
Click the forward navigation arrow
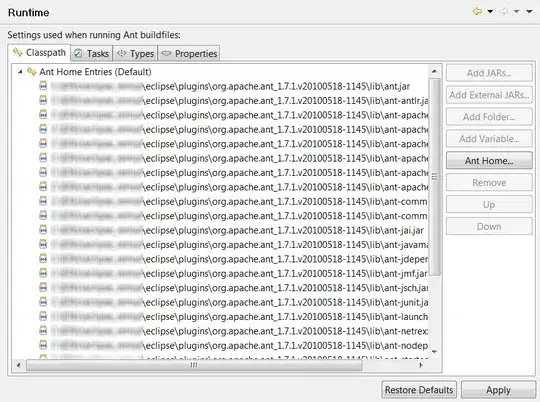coord(503,11)
